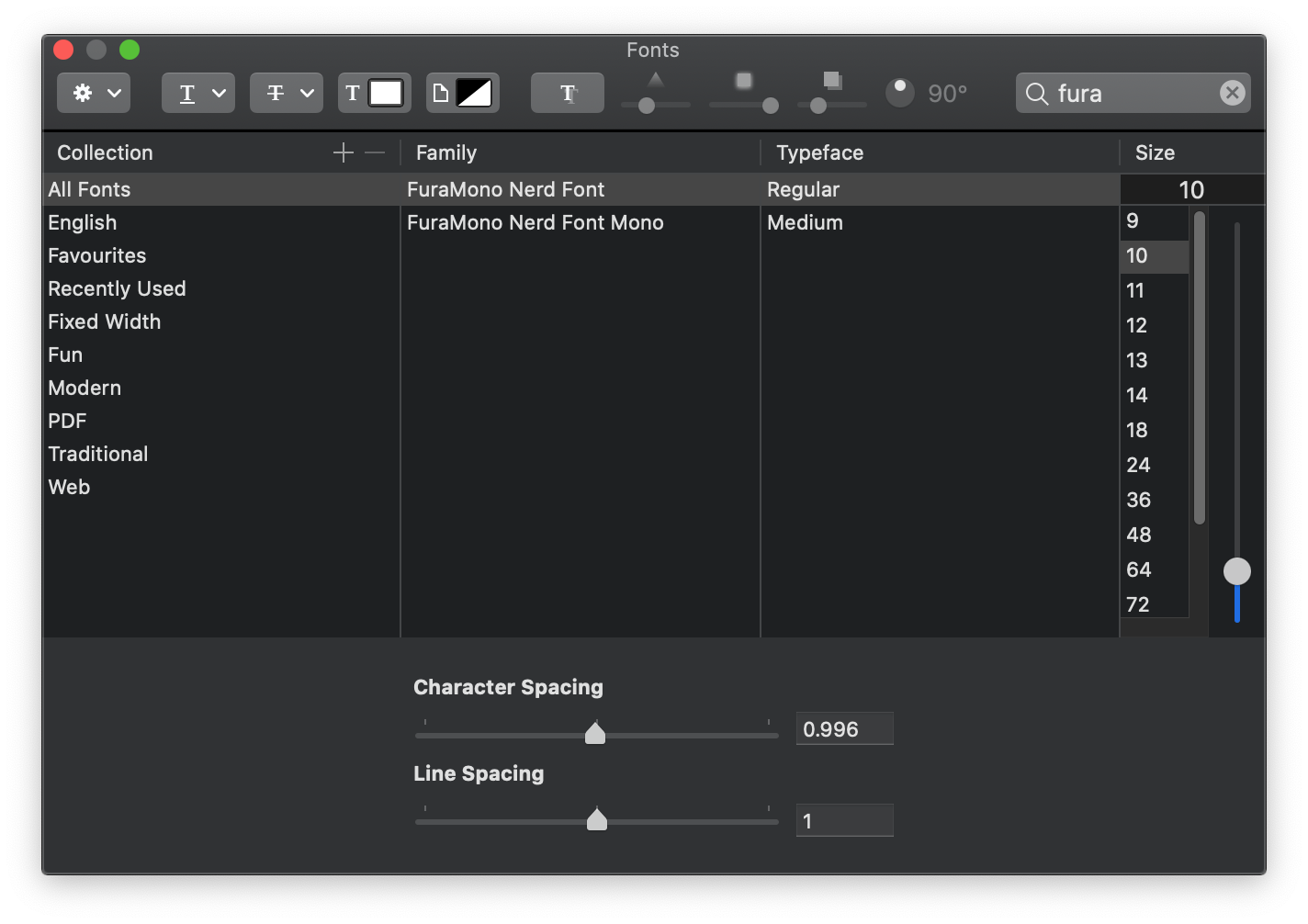
Task: Click the Family column header
Action: pyautogui.click(x=446, y=152)
